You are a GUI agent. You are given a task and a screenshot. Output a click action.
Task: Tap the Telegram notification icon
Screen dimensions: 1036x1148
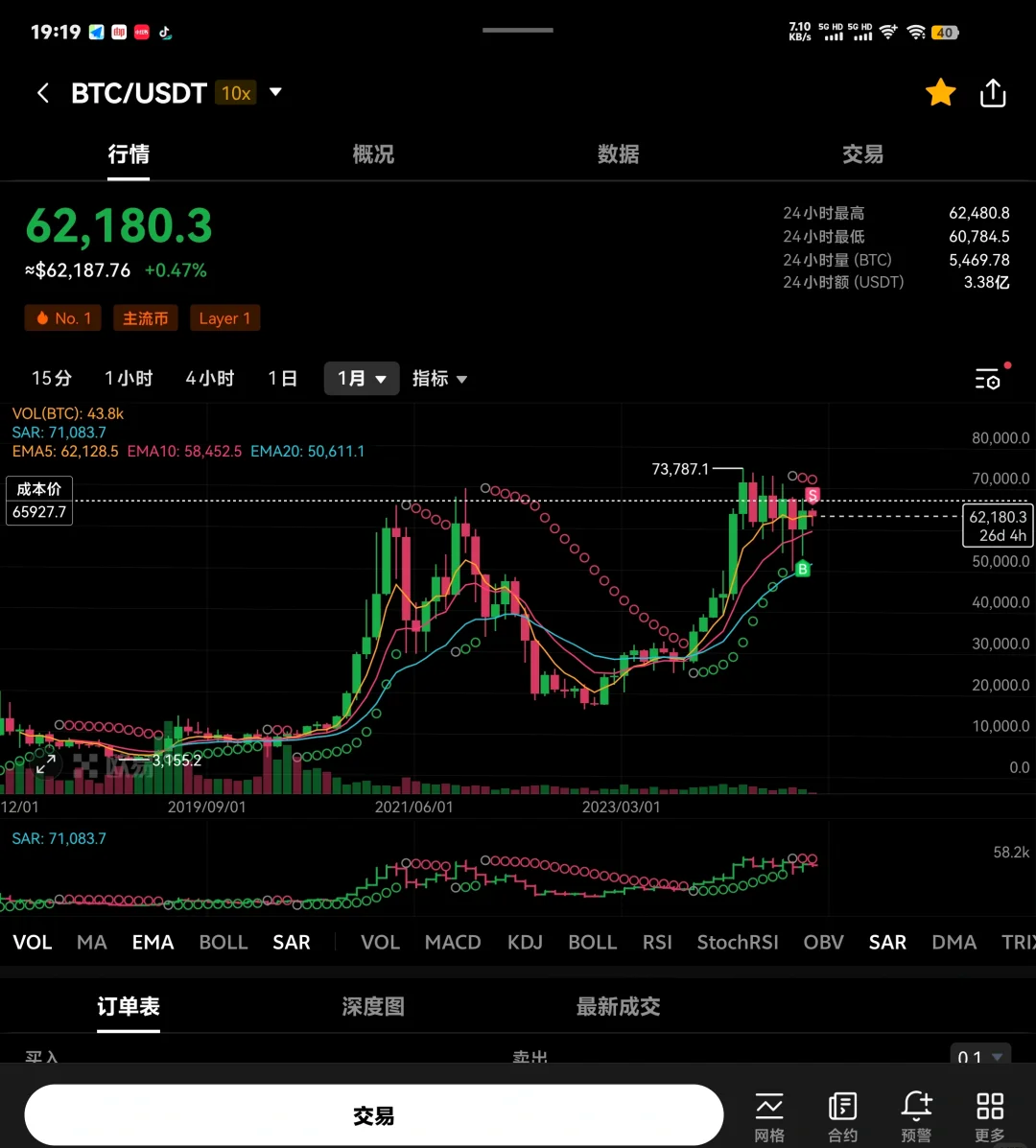point(97,33)
